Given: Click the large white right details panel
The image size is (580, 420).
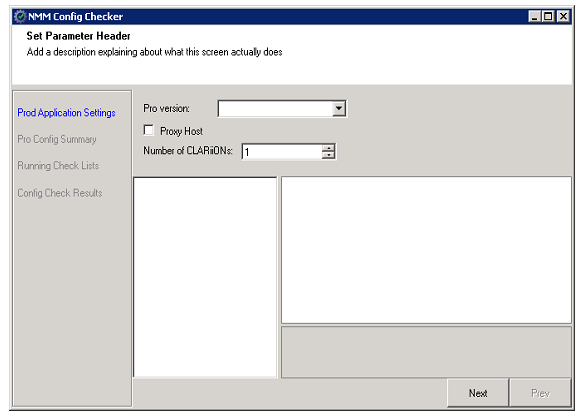Looking at the screenshot, I should (426, 250).
